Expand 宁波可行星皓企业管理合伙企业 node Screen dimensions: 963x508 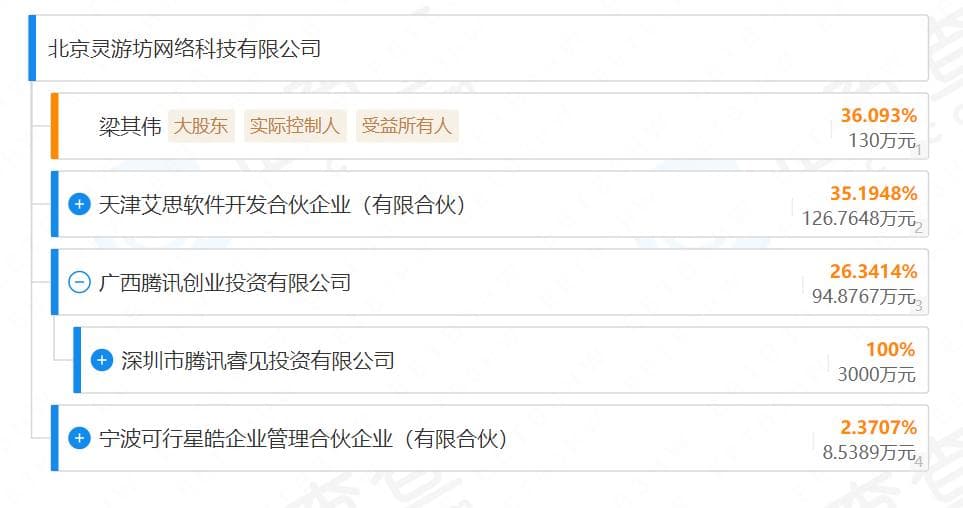coord(79,438)
